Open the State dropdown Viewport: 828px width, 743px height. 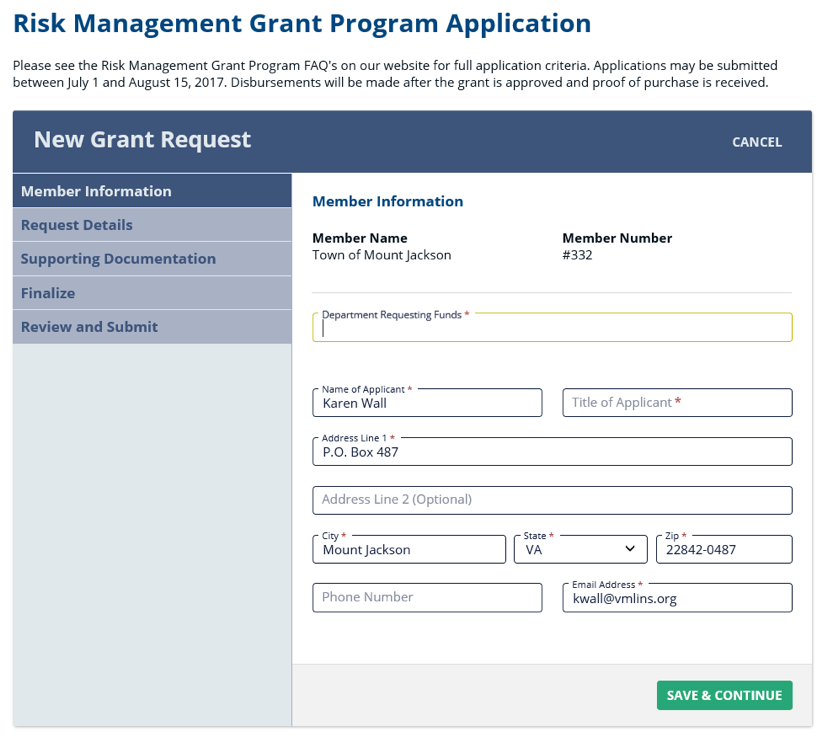tap(580, 549)
